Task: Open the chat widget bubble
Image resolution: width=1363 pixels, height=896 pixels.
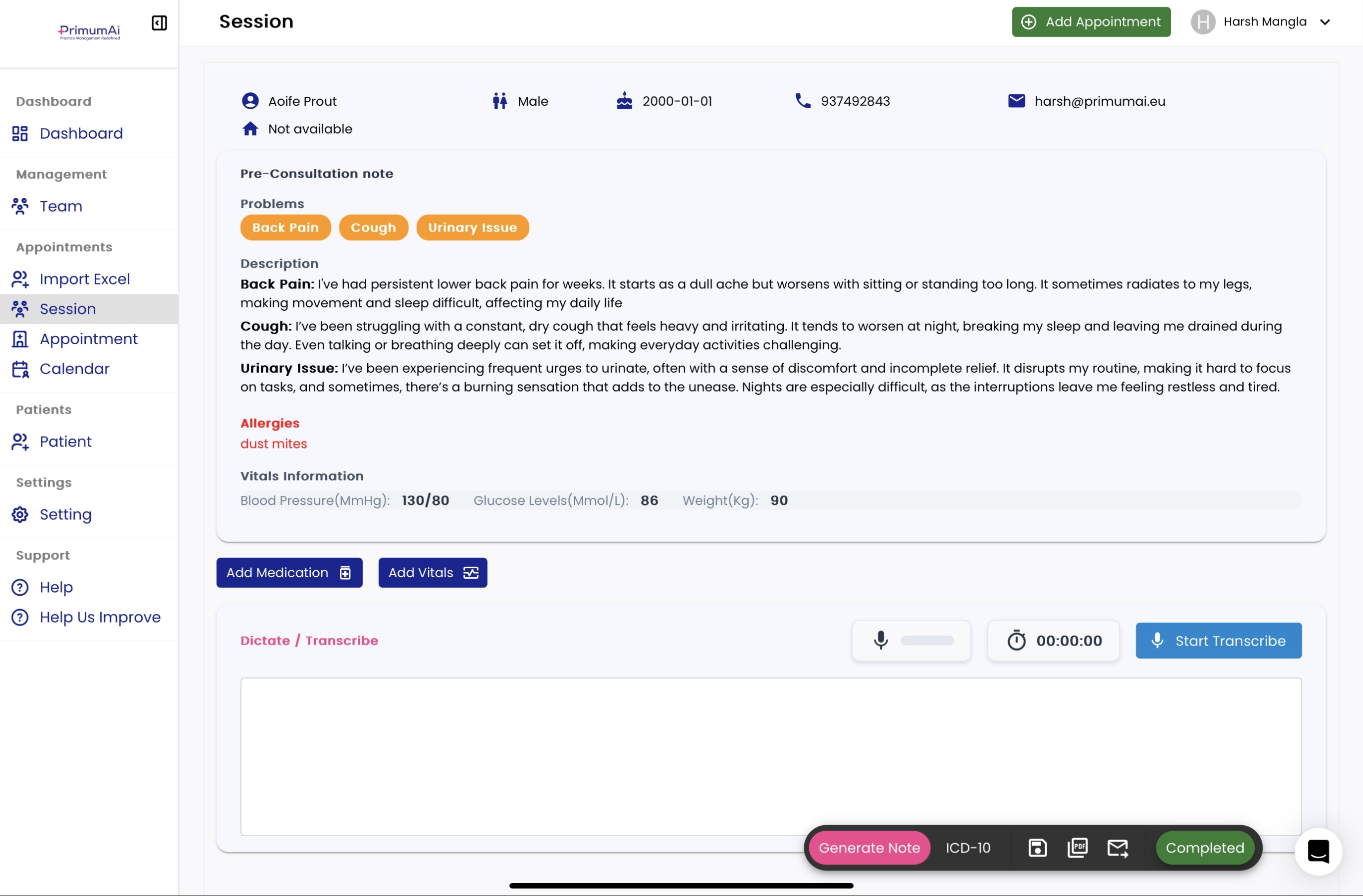Action: pyautogui.click(x=1318, y=851)
